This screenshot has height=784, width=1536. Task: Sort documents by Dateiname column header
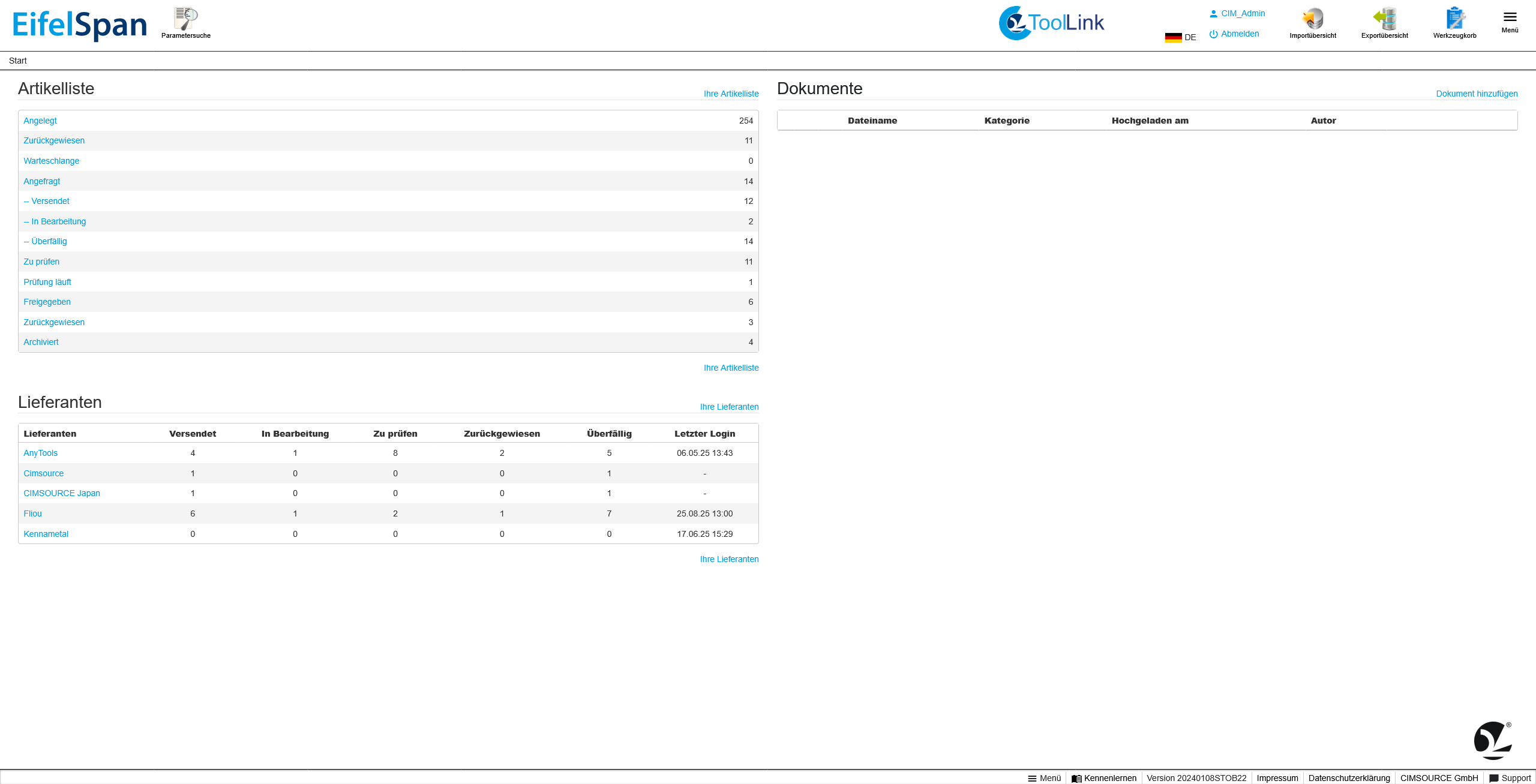(872, 121)
